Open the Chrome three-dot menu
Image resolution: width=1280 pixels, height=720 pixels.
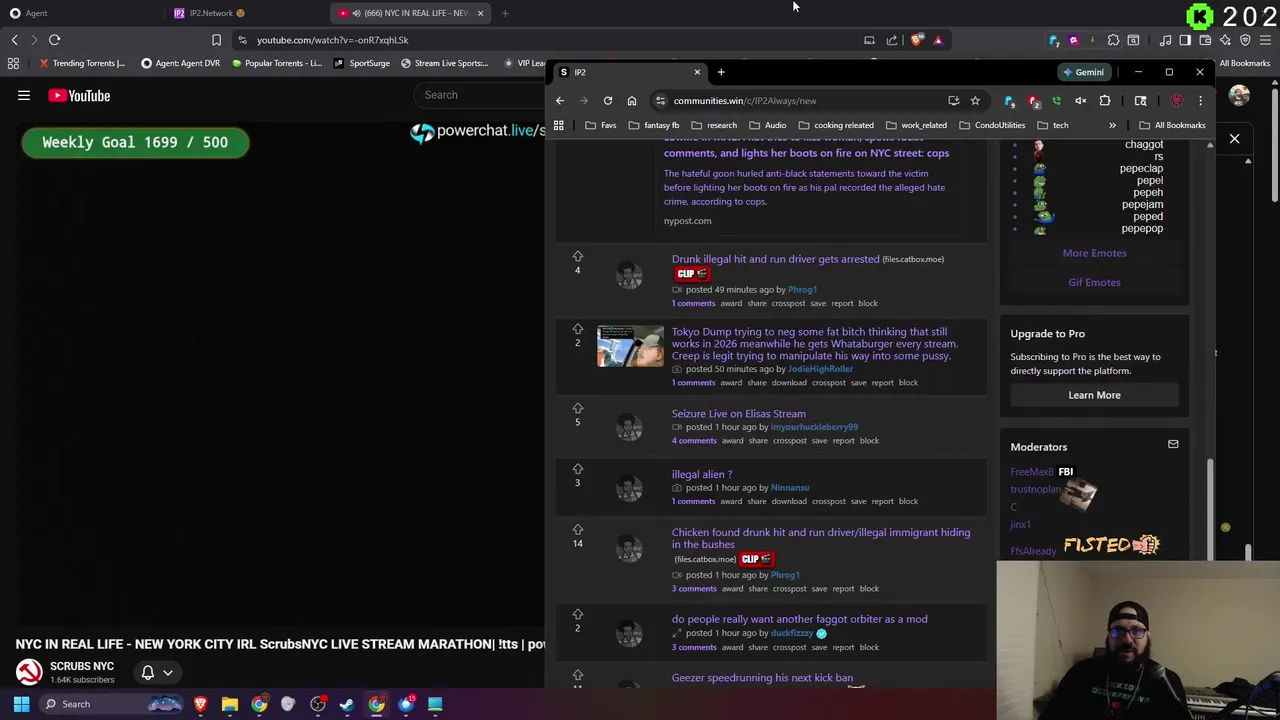1200,100
